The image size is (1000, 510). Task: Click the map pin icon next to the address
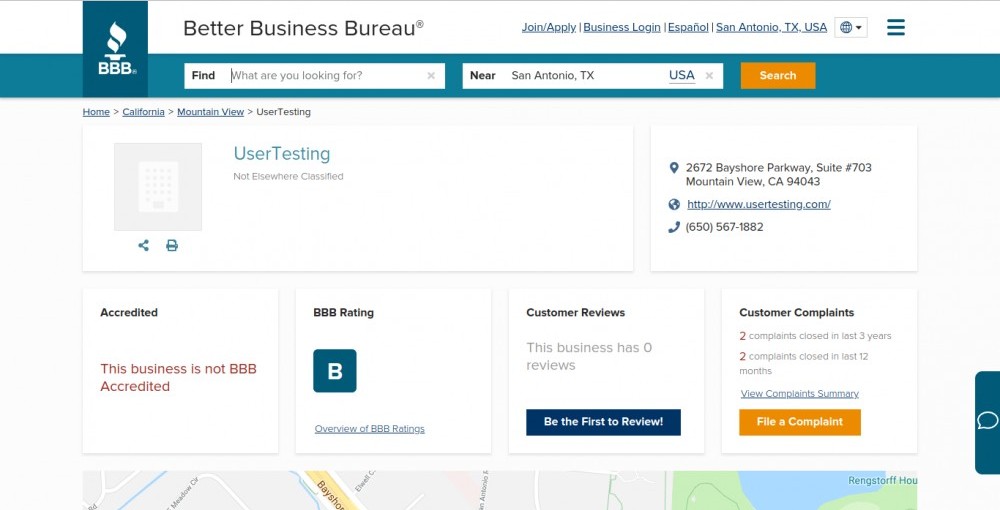click(673, 168)
